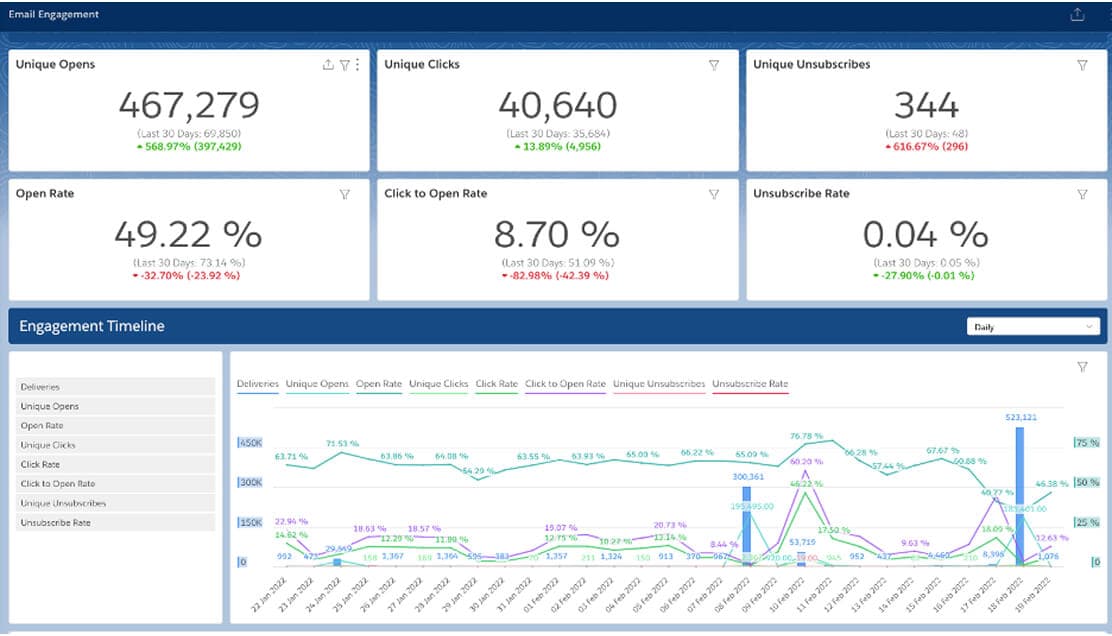Open the filter on Unique Opens card
This screenshot has height=636, width=1112.
[345, 65]
